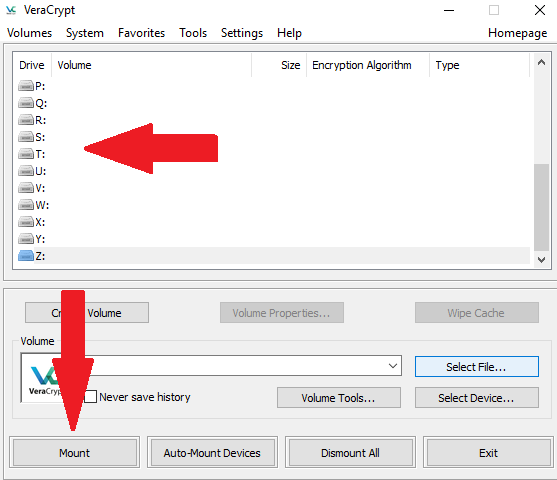Minimize the VeraCrypt window
This screenshot has width=557, height=480.
(449, 10)
